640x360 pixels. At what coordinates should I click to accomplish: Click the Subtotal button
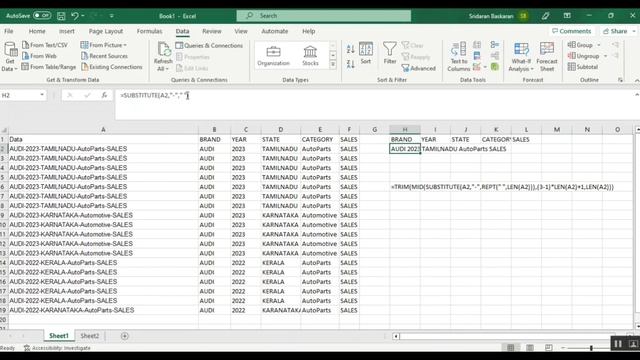click(583, 67)
